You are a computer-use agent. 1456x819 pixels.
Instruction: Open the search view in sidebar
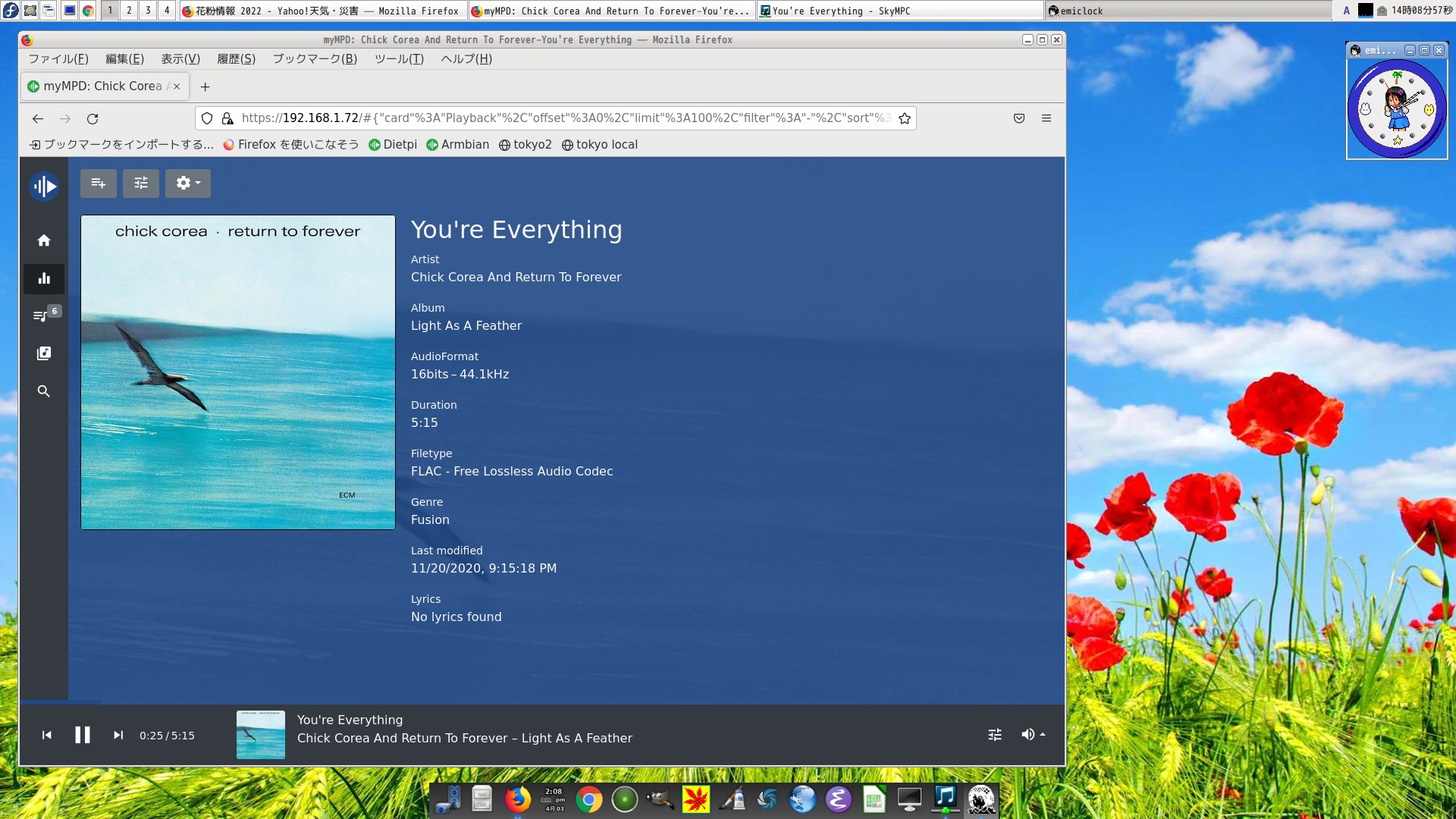click(x=44, y=391)
